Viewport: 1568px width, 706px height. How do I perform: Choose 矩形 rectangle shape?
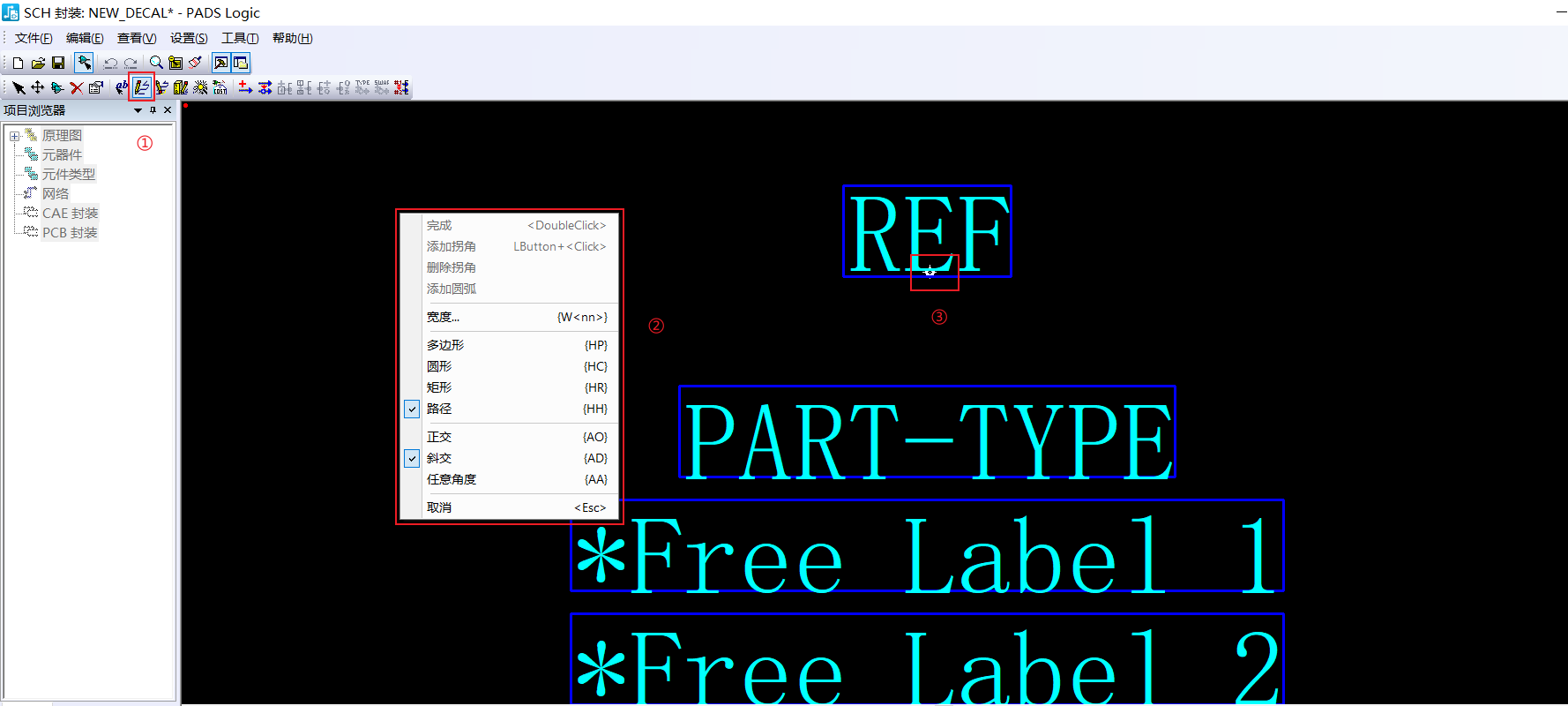[510, 387]
